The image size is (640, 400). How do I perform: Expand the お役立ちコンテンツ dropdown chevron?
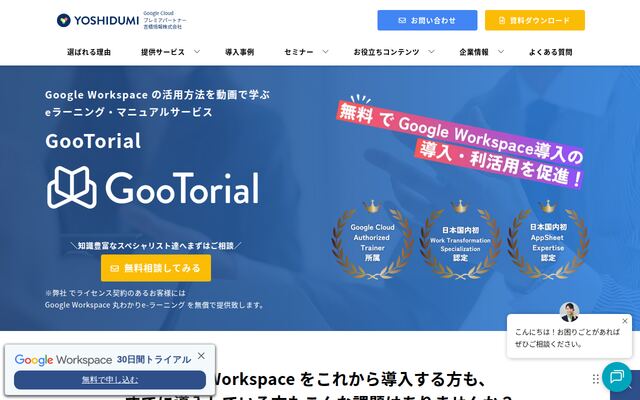point(431,51)
